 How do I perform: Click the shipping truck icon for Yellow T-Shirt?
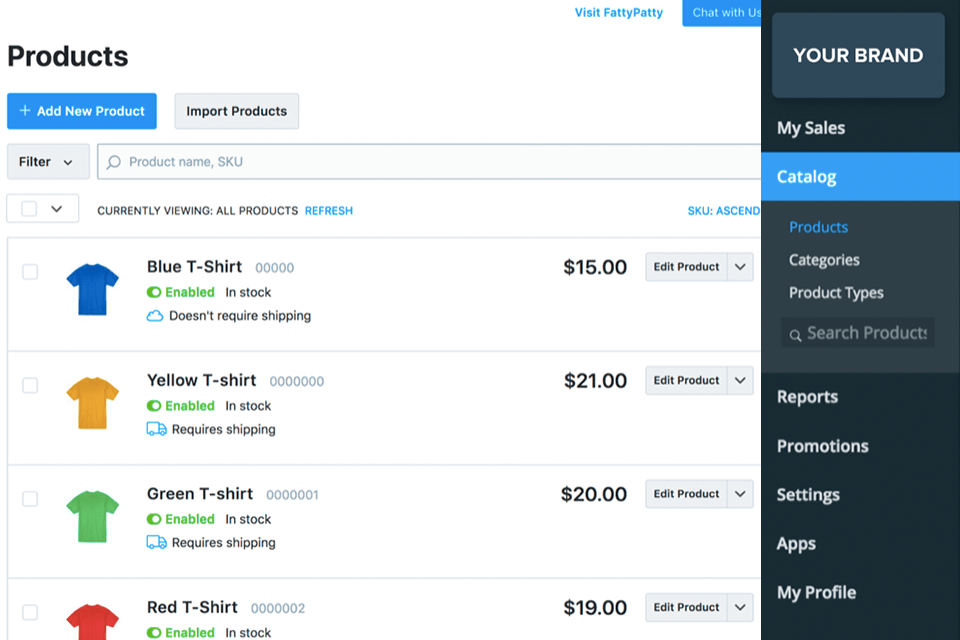[154, 429]
